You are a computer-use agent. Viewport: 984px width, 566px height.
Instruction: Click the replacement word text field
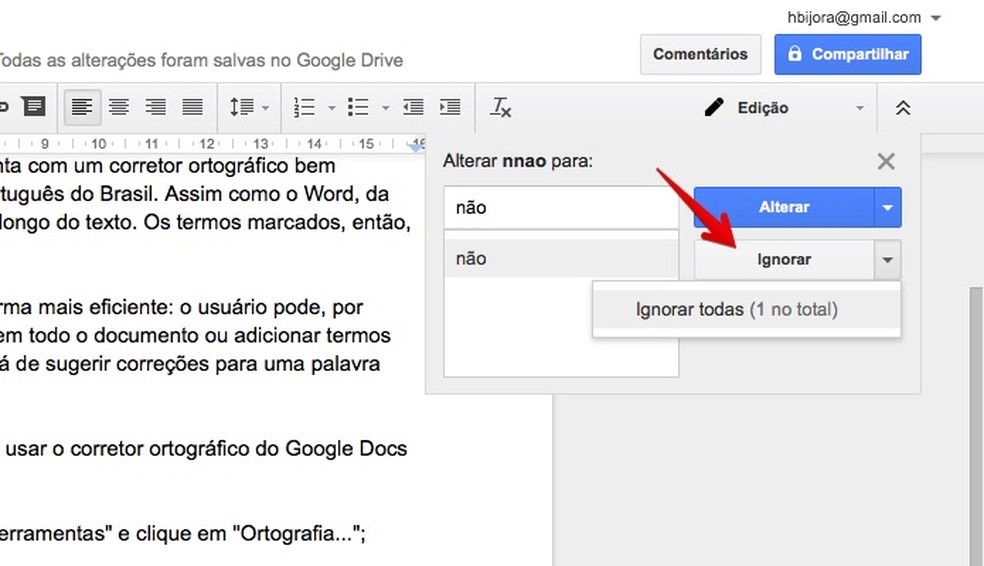(x=560, y=208)
